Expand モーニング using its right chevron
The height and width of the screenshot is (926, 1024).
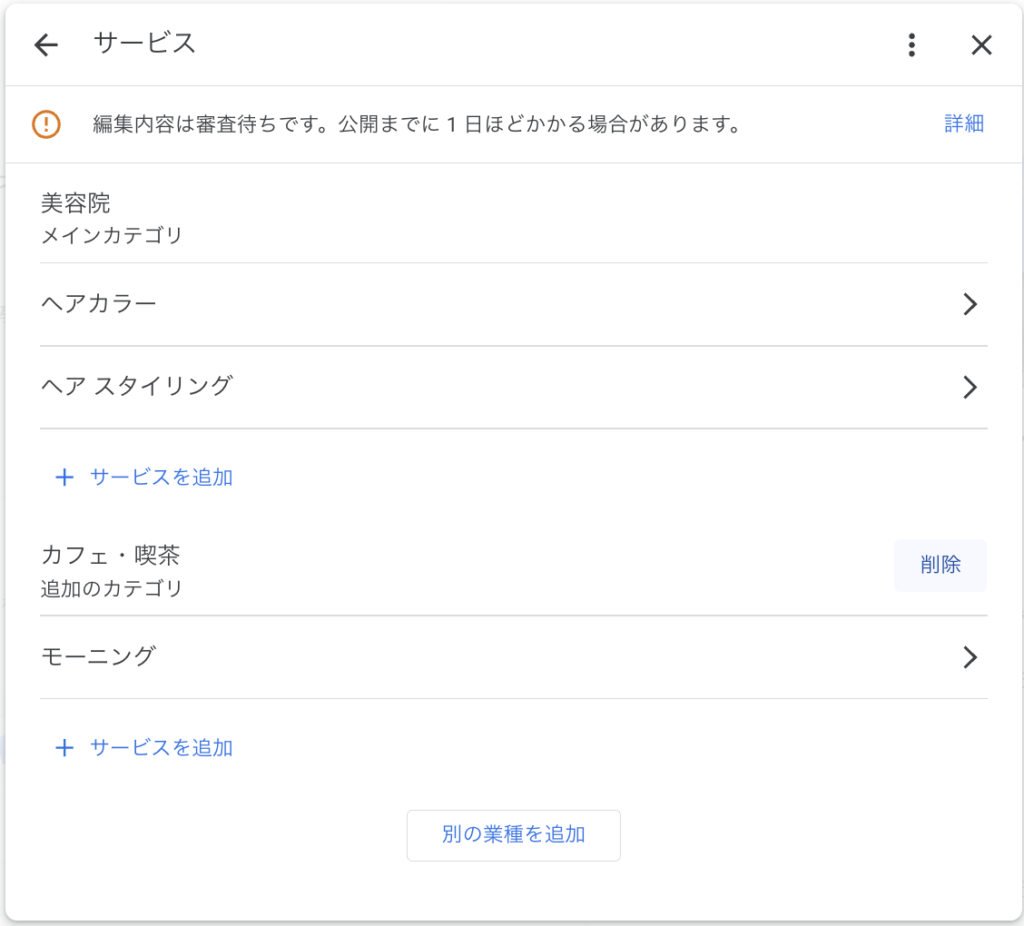(968, 657)
